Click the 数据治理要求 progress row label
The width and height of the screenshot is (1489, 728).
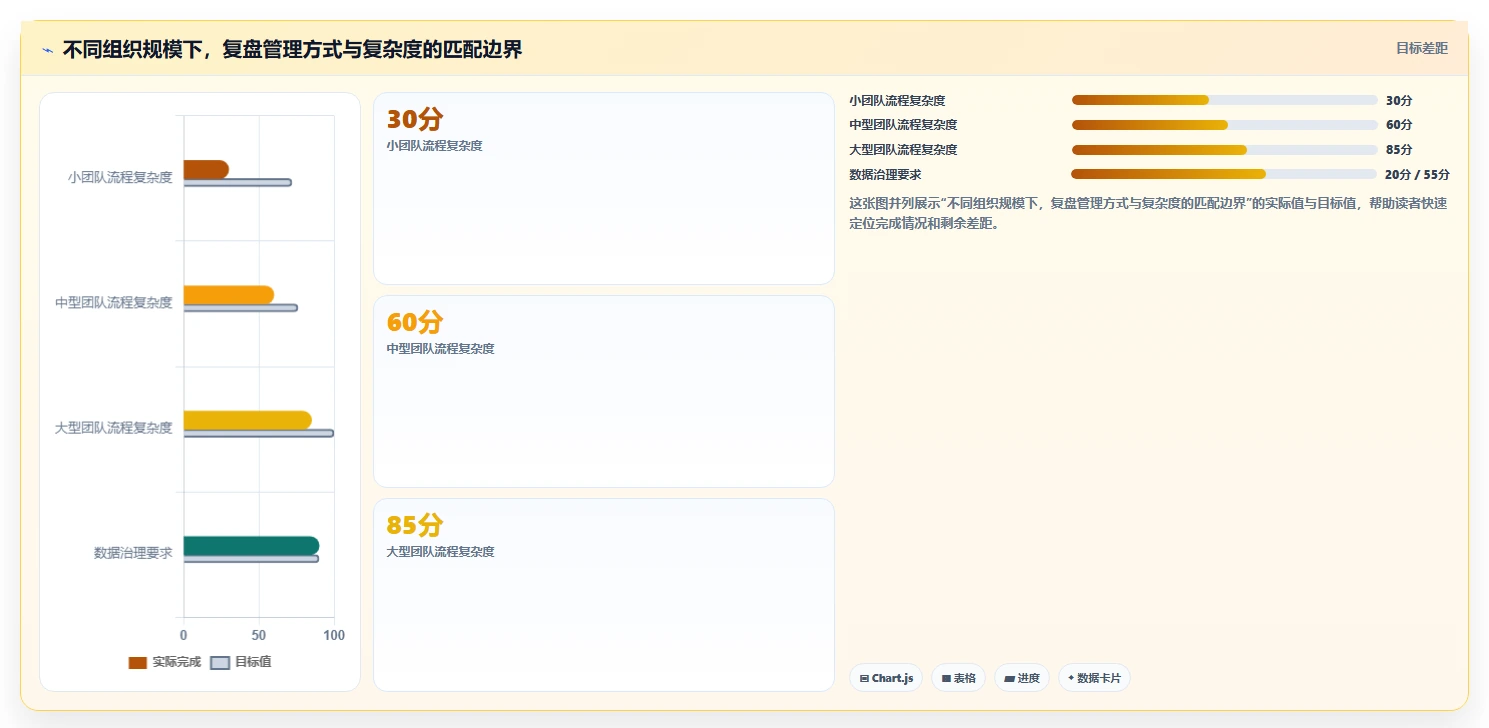coord(886,174)
